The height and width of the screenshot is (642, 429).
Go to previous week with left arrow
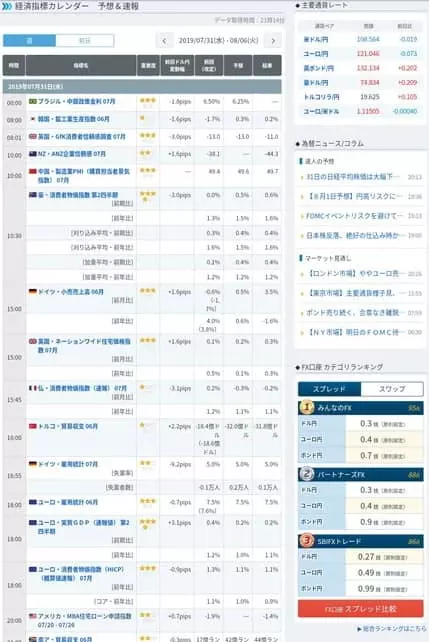pyautogui.click(x=164, y=41)
